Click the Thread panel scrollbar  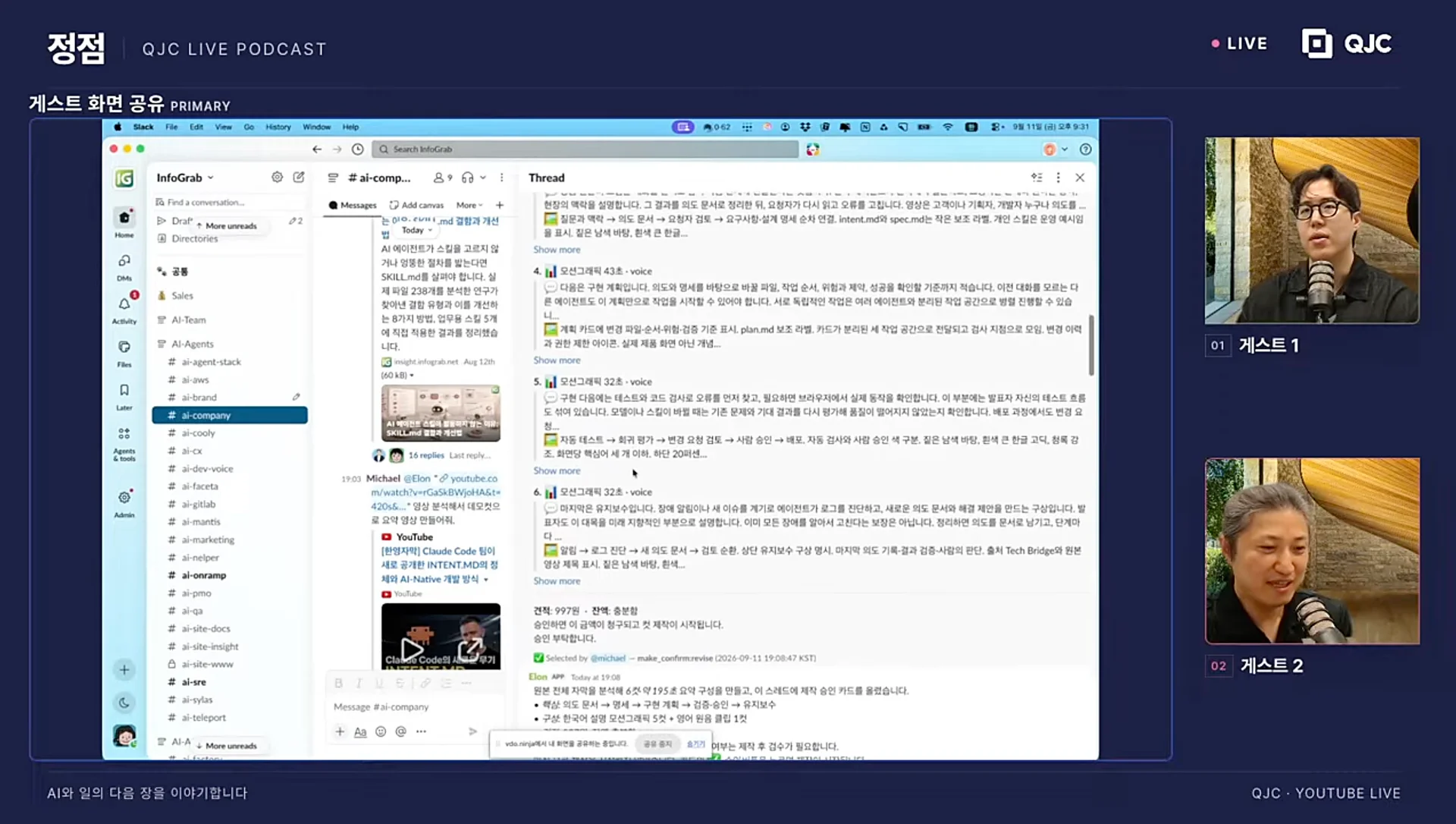click(x=1091, y=346)
